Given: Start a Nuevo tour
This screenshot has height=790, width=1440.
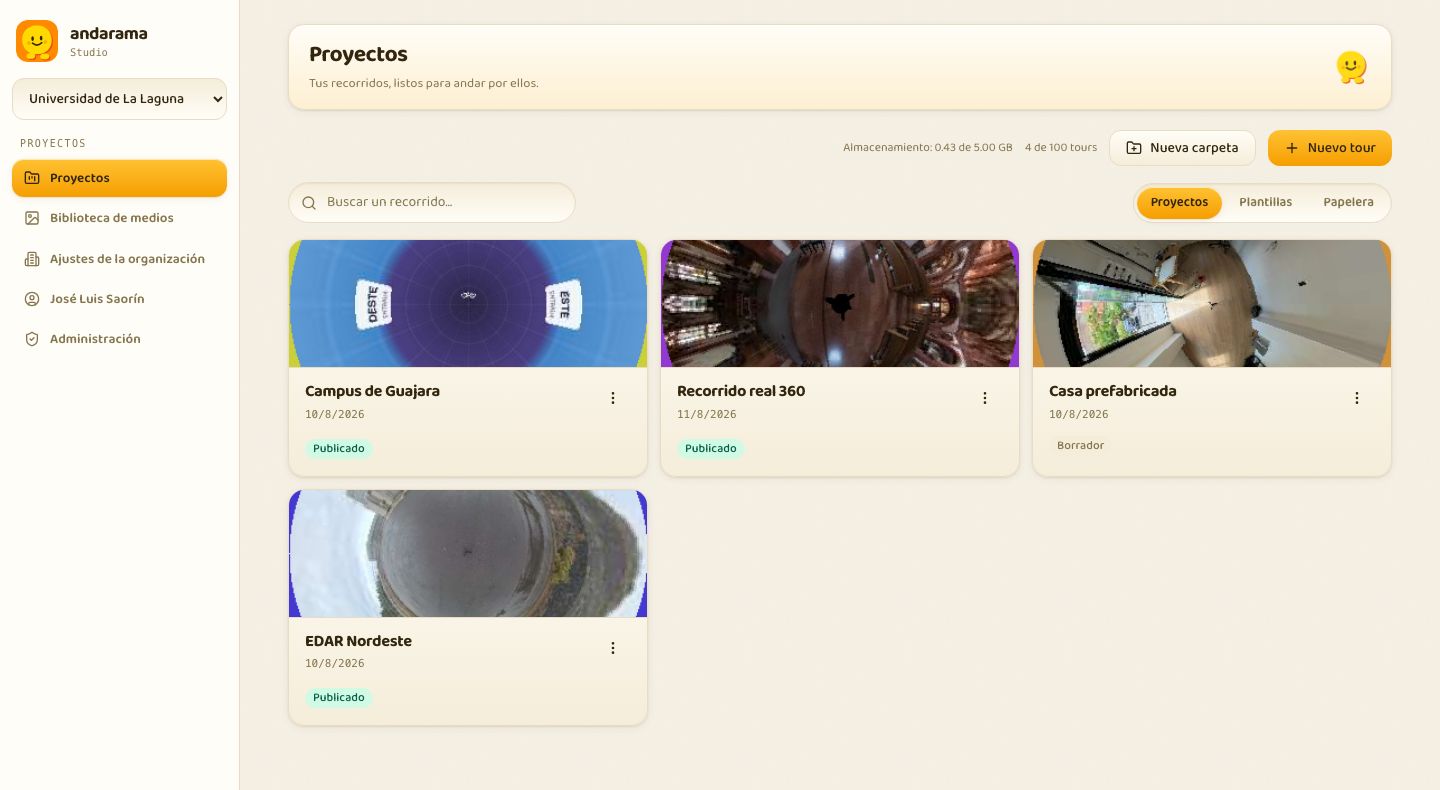Looking at the screenshot, I should 1330,148.
